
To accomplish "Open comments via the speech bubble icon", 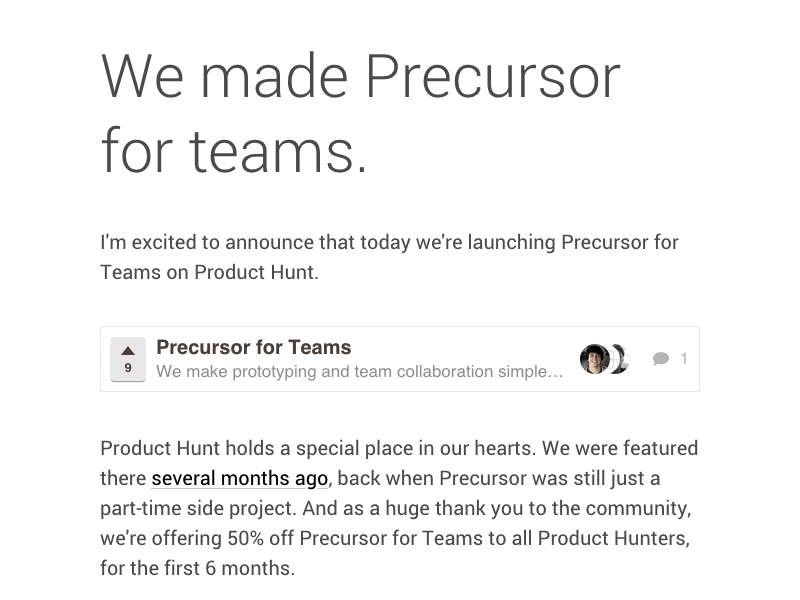I will 661,358.
